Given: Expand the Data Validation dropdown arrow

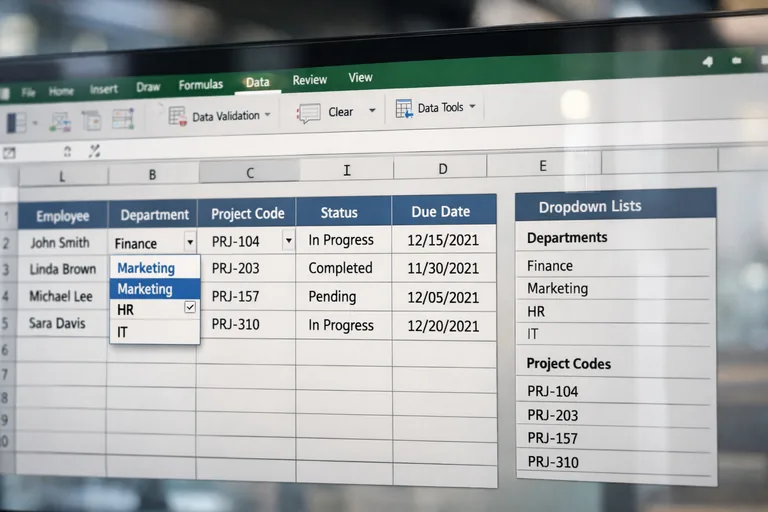Looking at the screenshot, I should point(267,115).
